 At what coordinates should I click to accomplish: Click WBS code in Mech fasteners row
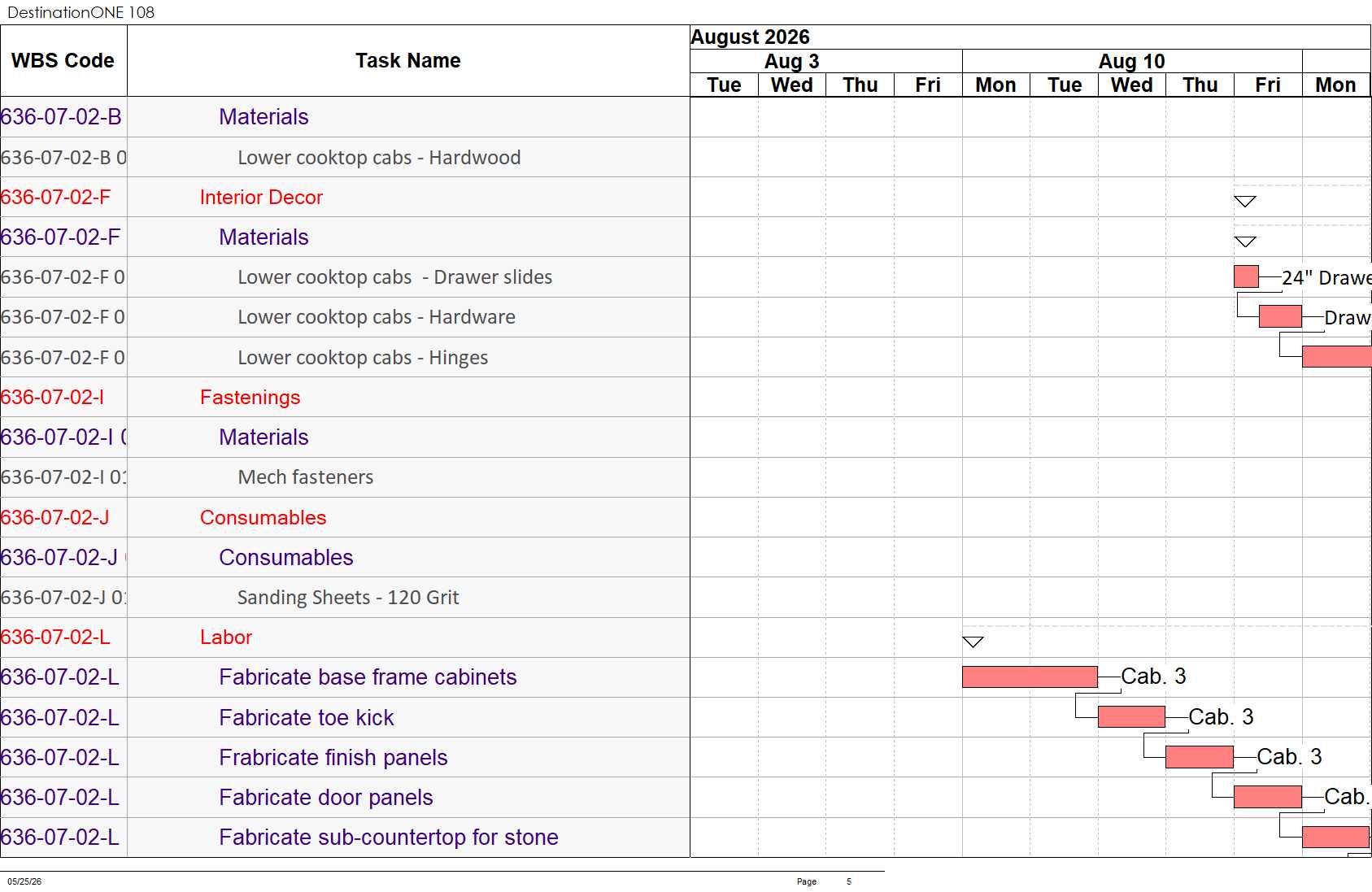point(63,477)
